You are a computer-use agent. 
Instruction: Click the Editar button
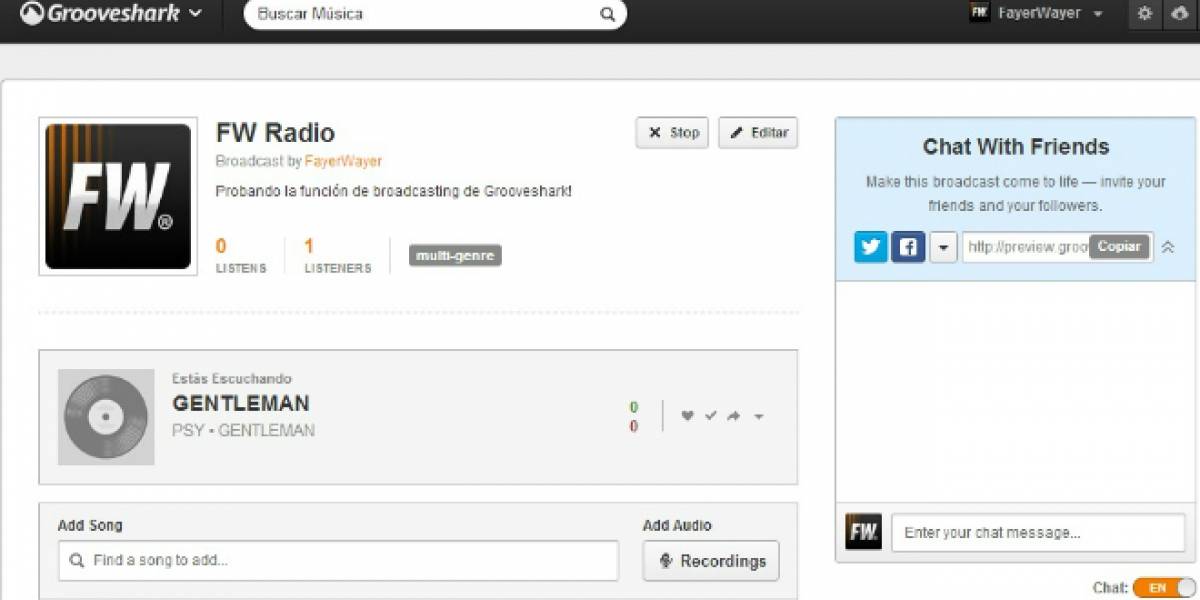(x=758, y=133)
